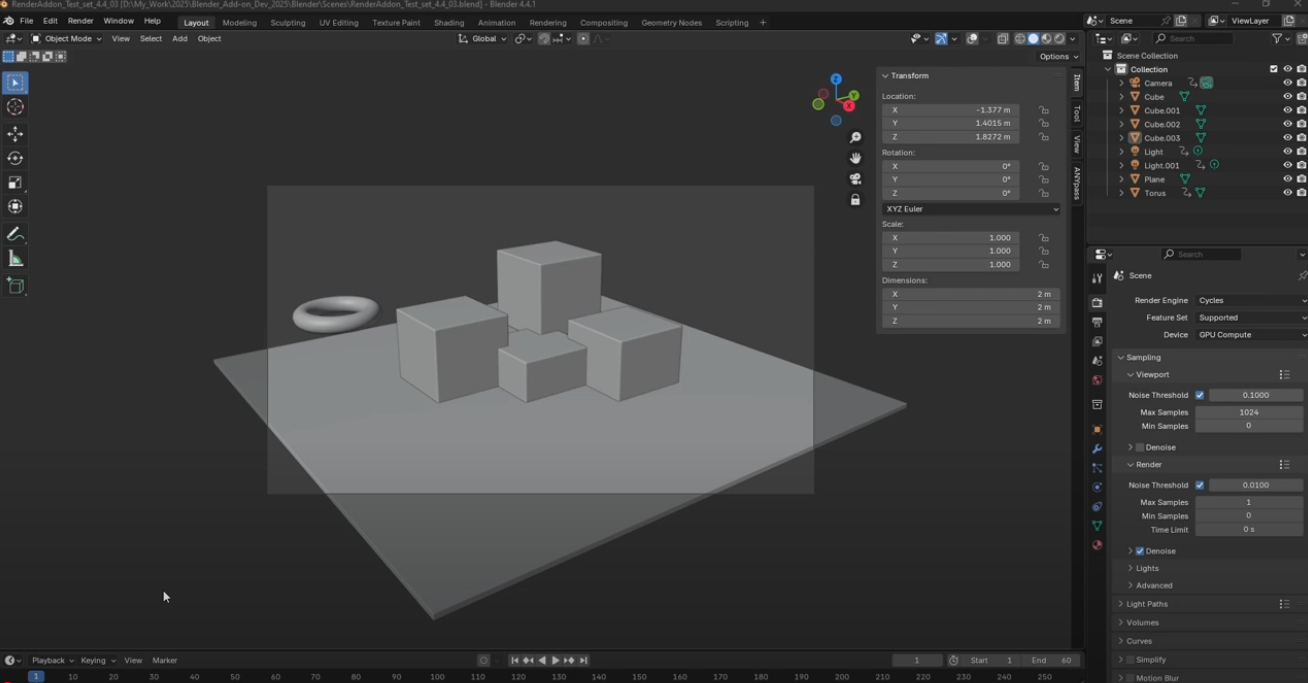Click the viewport Options button
The image size is (1308, 683).
point(1058,57)
